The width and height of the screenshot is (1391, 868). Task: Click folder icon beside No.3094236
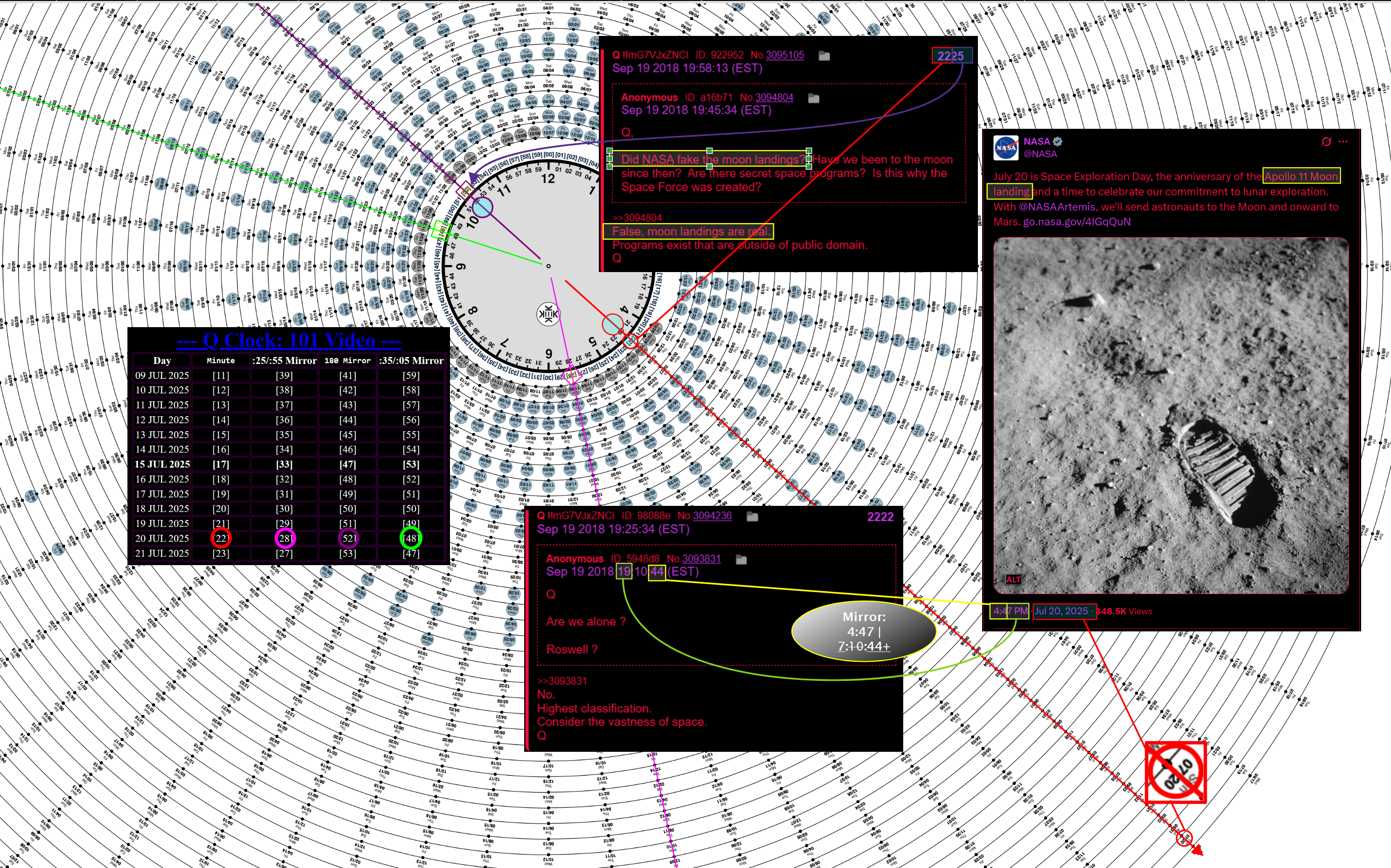point(752,516)
